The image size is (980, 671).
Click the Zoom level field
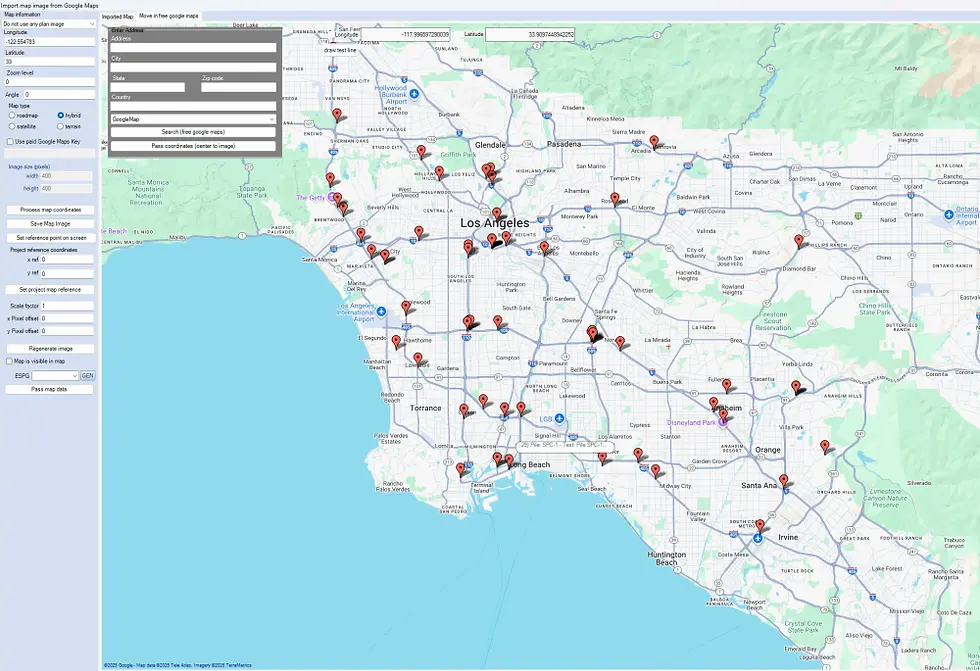pos(49,82)
